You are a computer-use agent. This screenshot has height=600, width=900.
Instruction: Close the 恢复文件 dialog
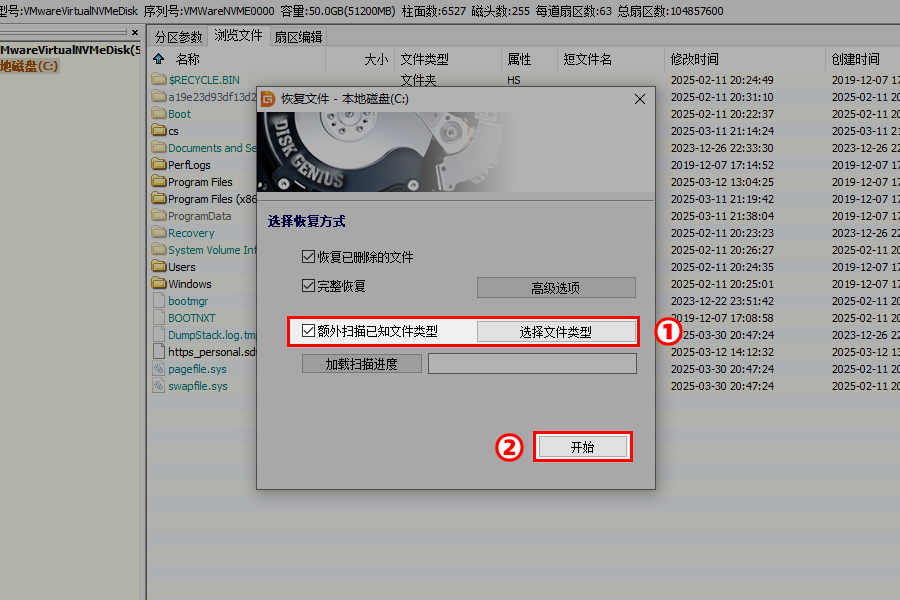point(640,99)
